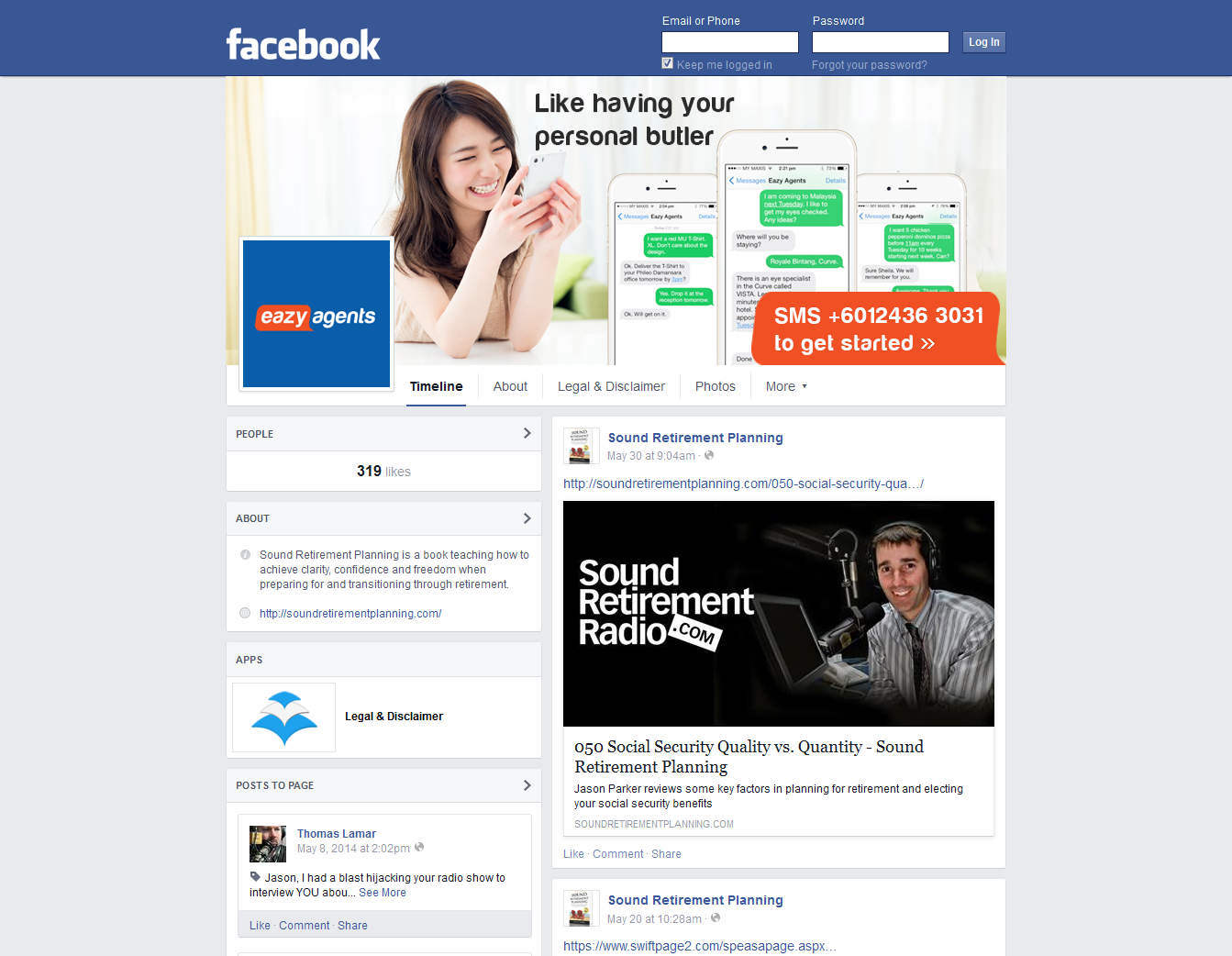Viewport: 1232px width, 956px height.
Task: Click Sound Retirement Planning avatar on May 20 post
Action: pyautogui.click(x=581, y=908)
